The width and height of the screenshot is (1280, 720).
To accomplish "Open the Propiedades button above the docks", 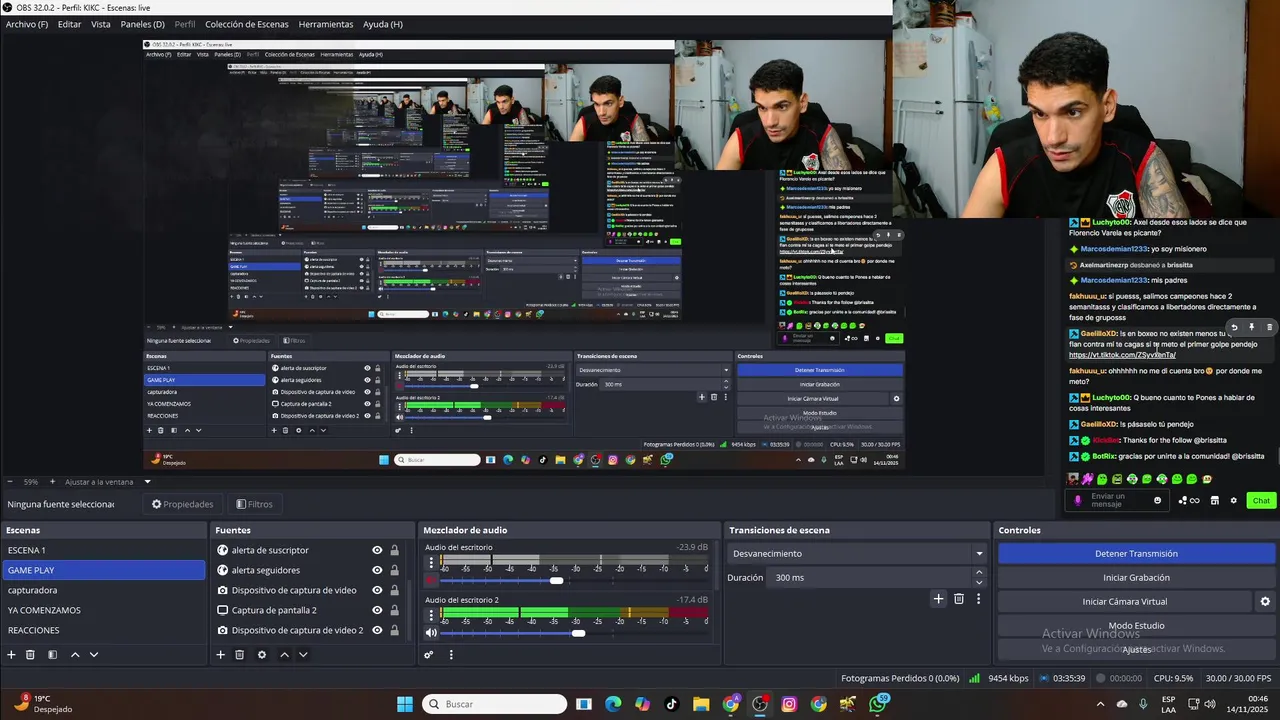I will pyautogui.click(x=182, y=504).
